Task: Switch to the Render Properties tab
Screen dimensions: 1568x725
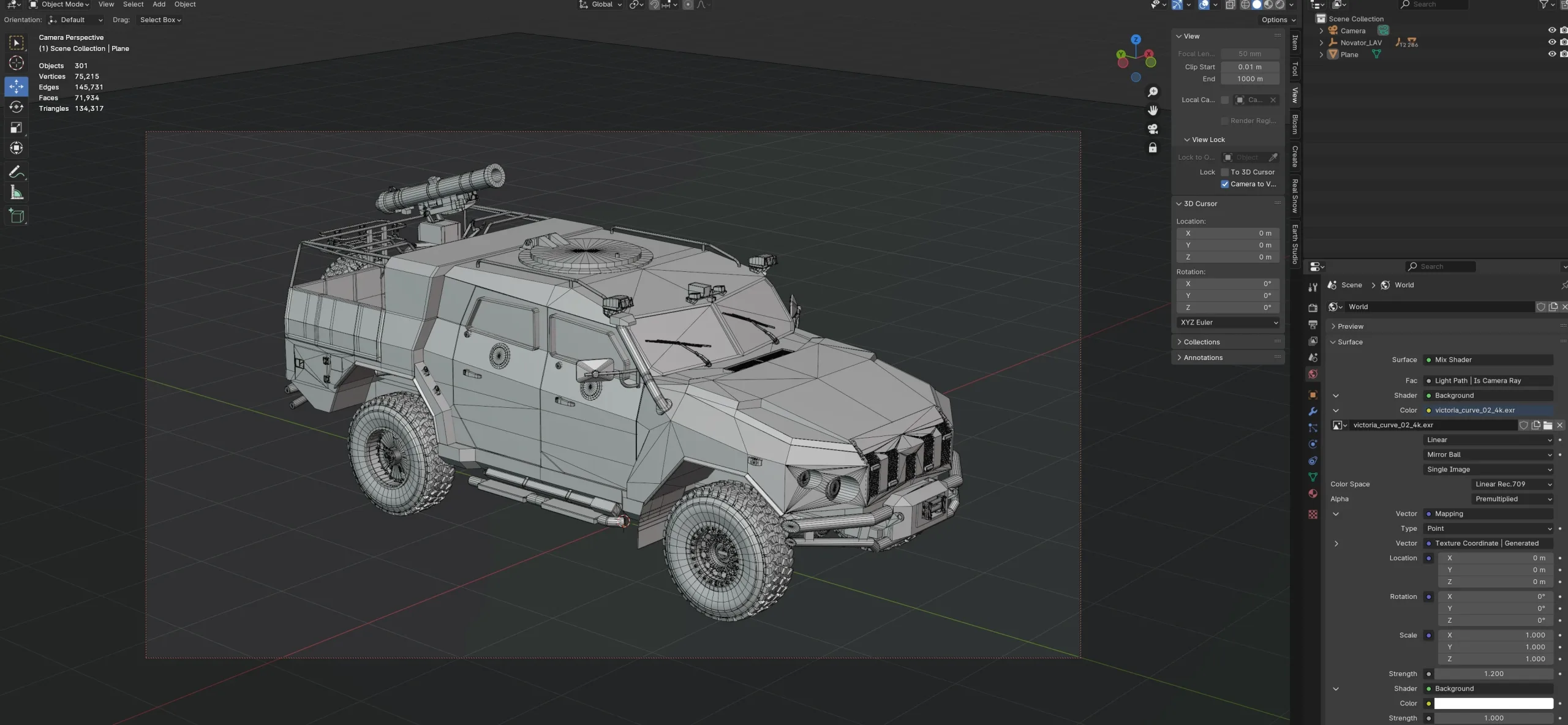Action: 1313,308
